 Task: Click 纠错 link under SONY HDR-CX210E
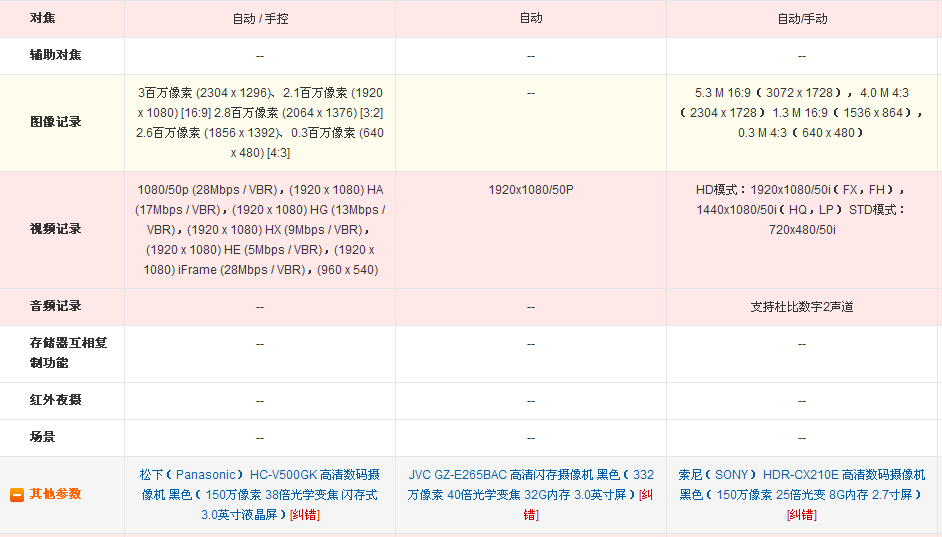(801, 515)
